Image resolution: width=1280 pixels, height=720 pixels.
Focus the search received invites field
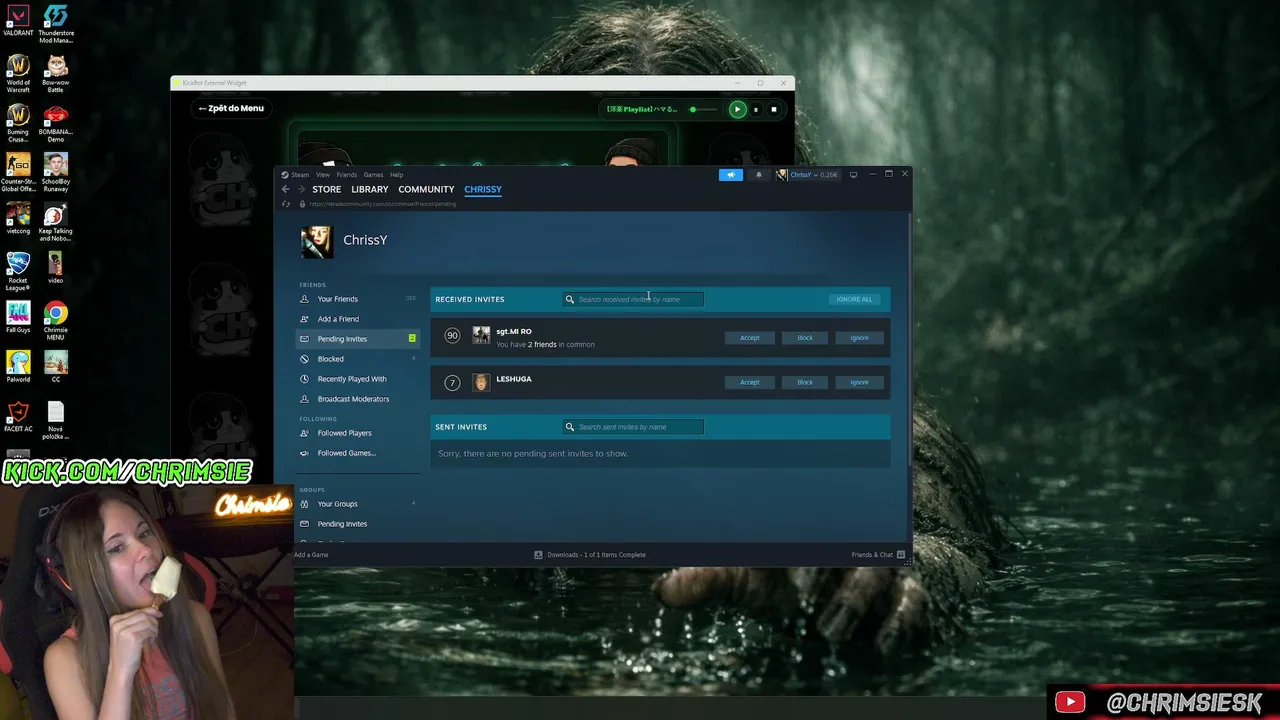point(633,299)
